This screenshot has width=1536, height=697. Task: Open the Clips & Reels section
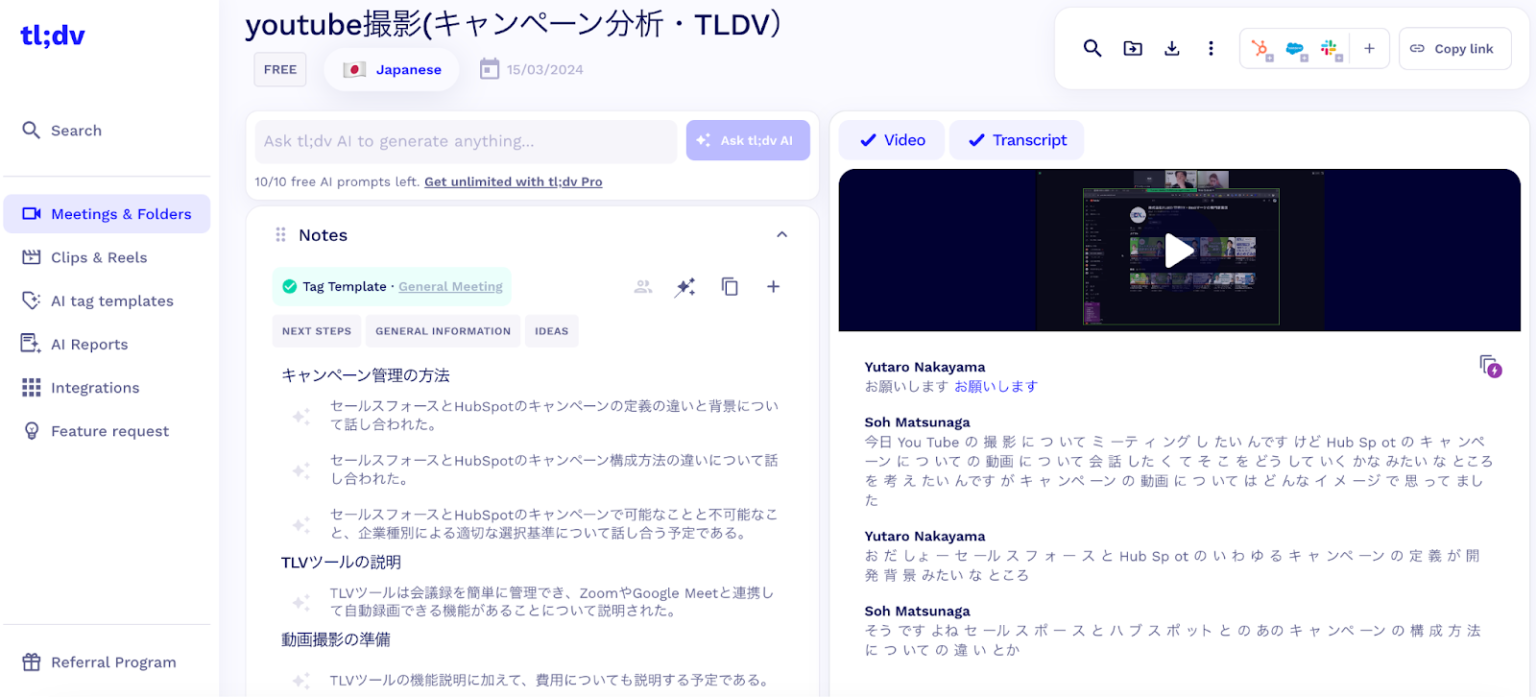100,257
